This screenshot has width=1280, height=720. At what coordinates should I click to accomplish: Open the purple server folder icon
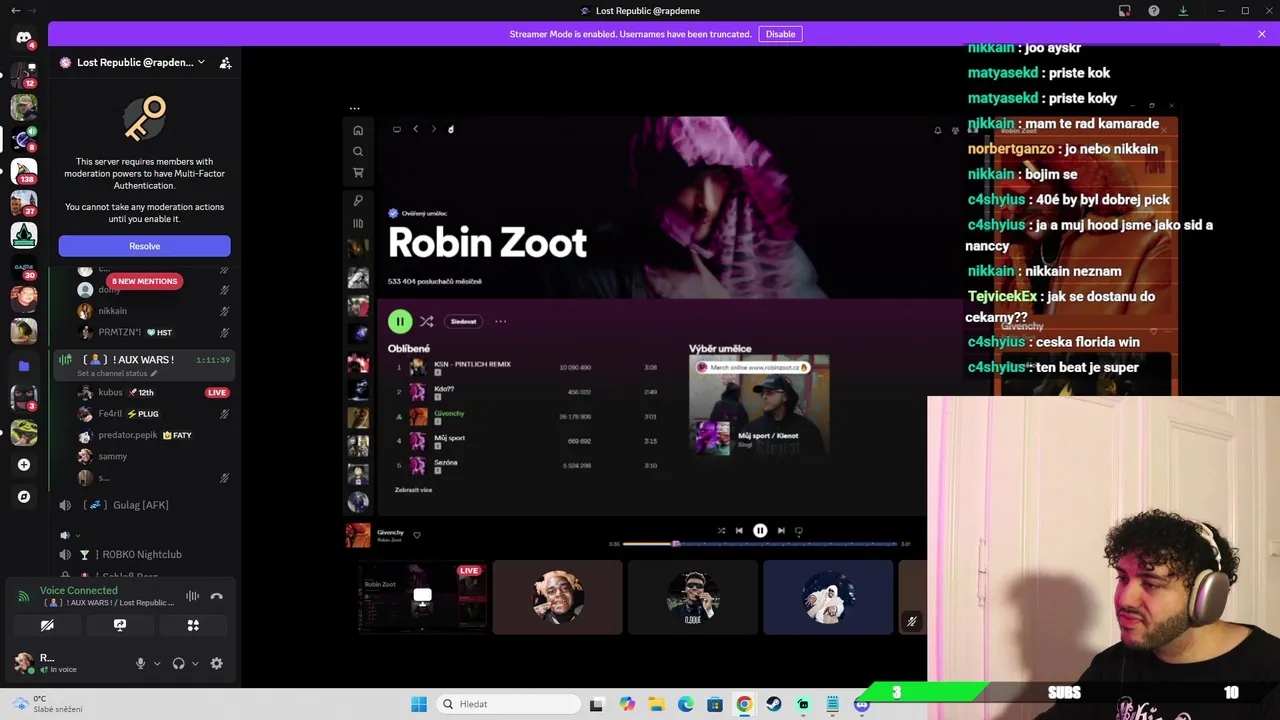(x=24, y=366)
